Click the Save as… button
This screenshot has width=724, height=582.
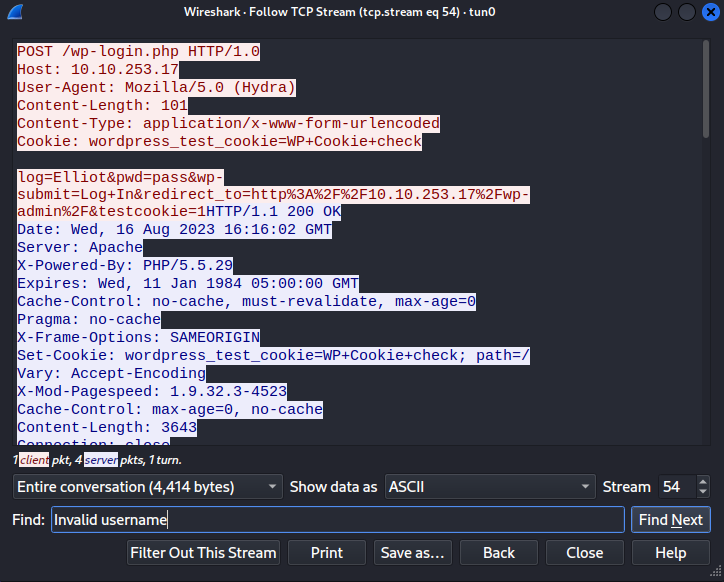click(413, 553)
